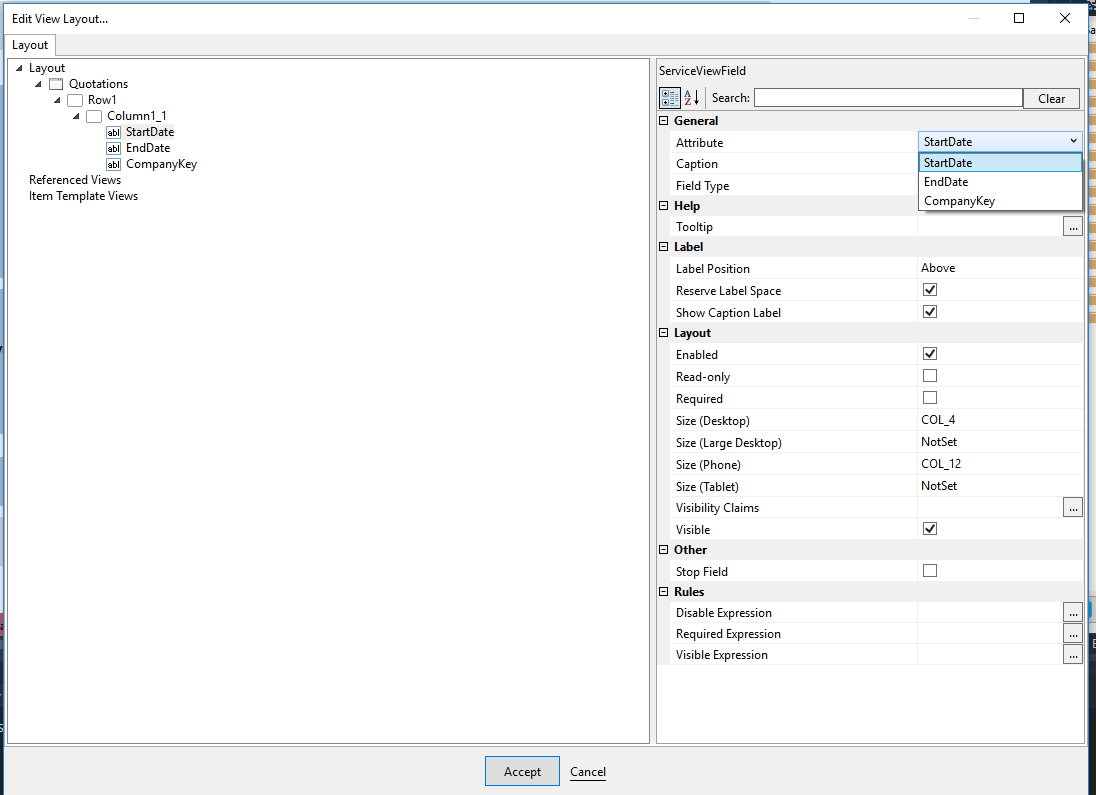Click the Label Position value Above
The height and width of the screenshot is (795, 1096).
click(x=938, y=268)
